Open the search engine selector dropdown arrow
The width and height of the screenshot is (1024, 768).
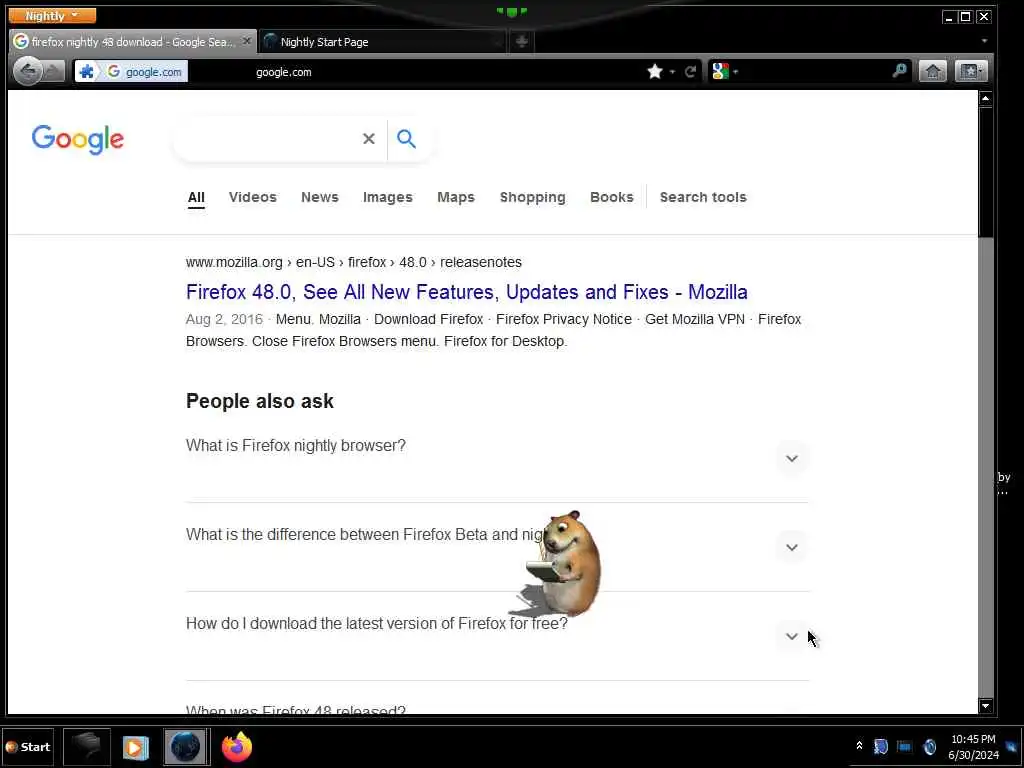point(735,72)
